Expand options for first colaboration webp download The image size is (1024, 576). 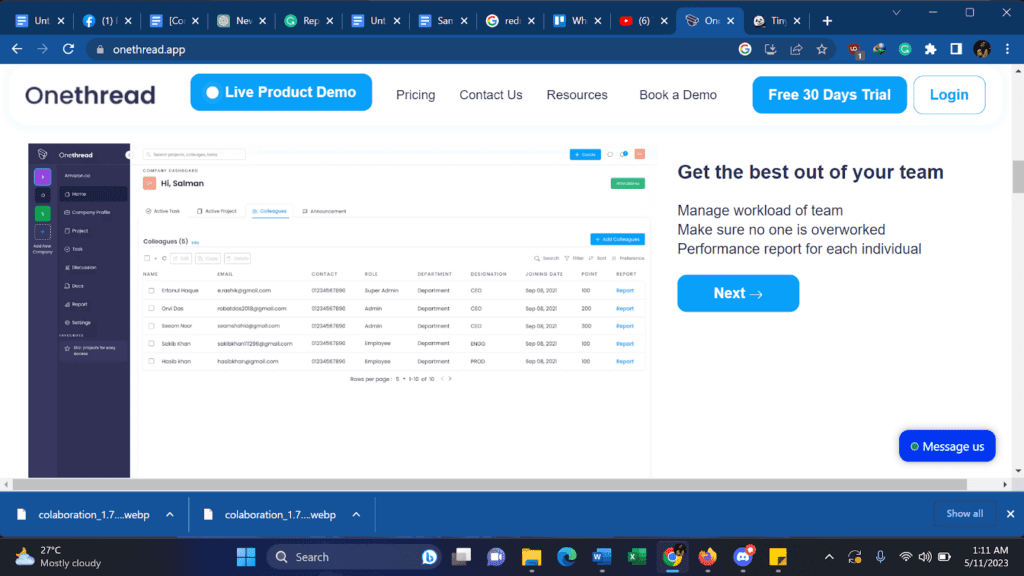[x=170, y=515]
